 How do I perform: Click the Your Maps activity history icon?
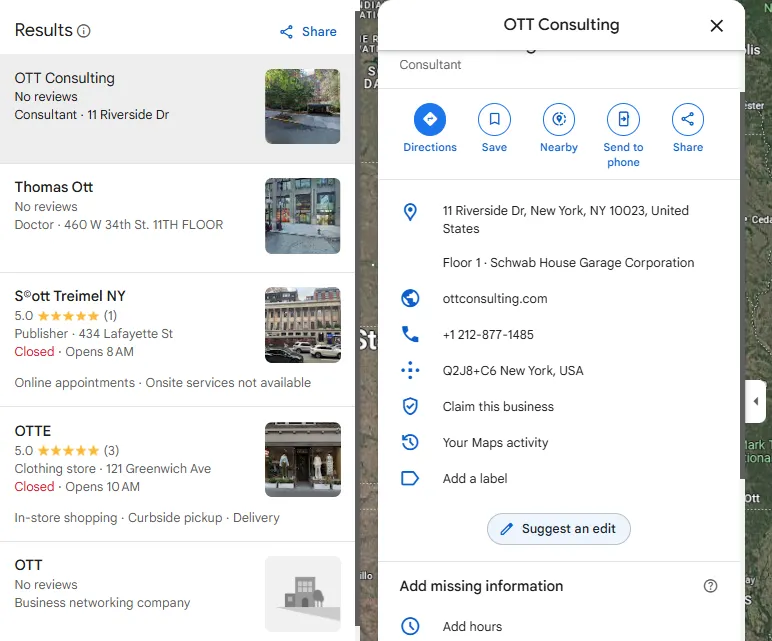coord(410,442)
